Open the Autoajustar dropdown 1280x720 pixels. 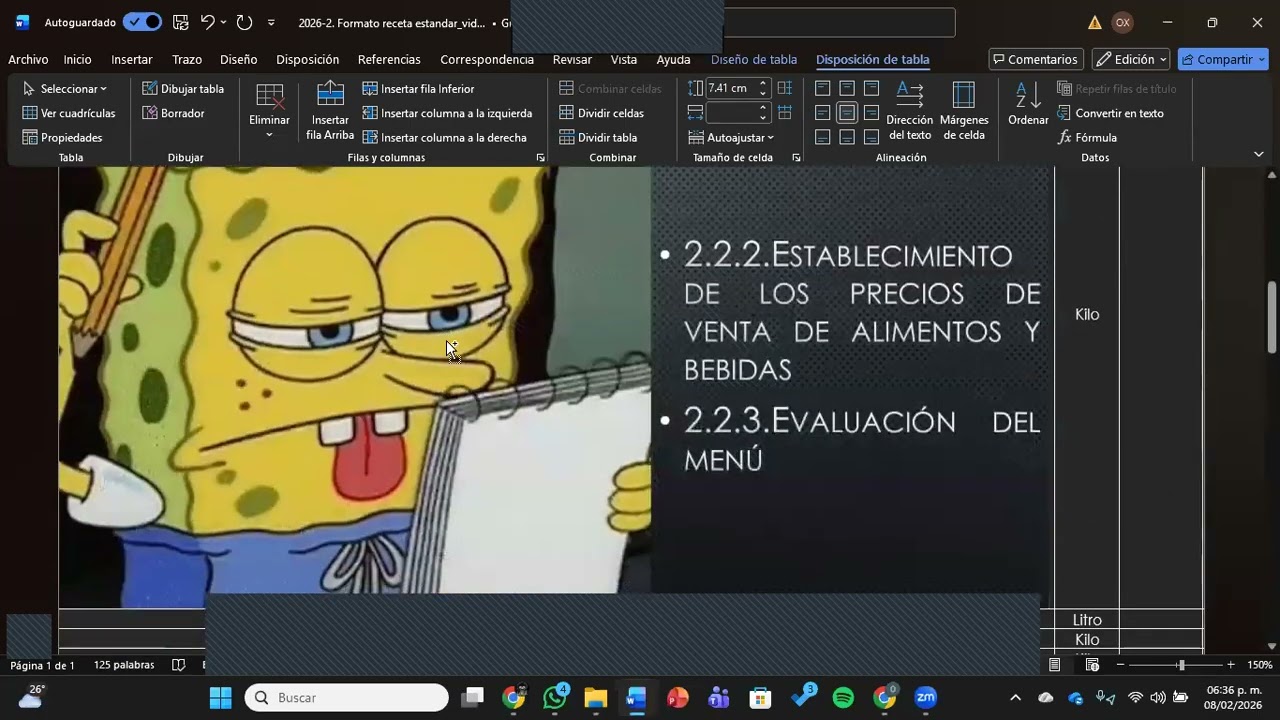coord(732,137)
